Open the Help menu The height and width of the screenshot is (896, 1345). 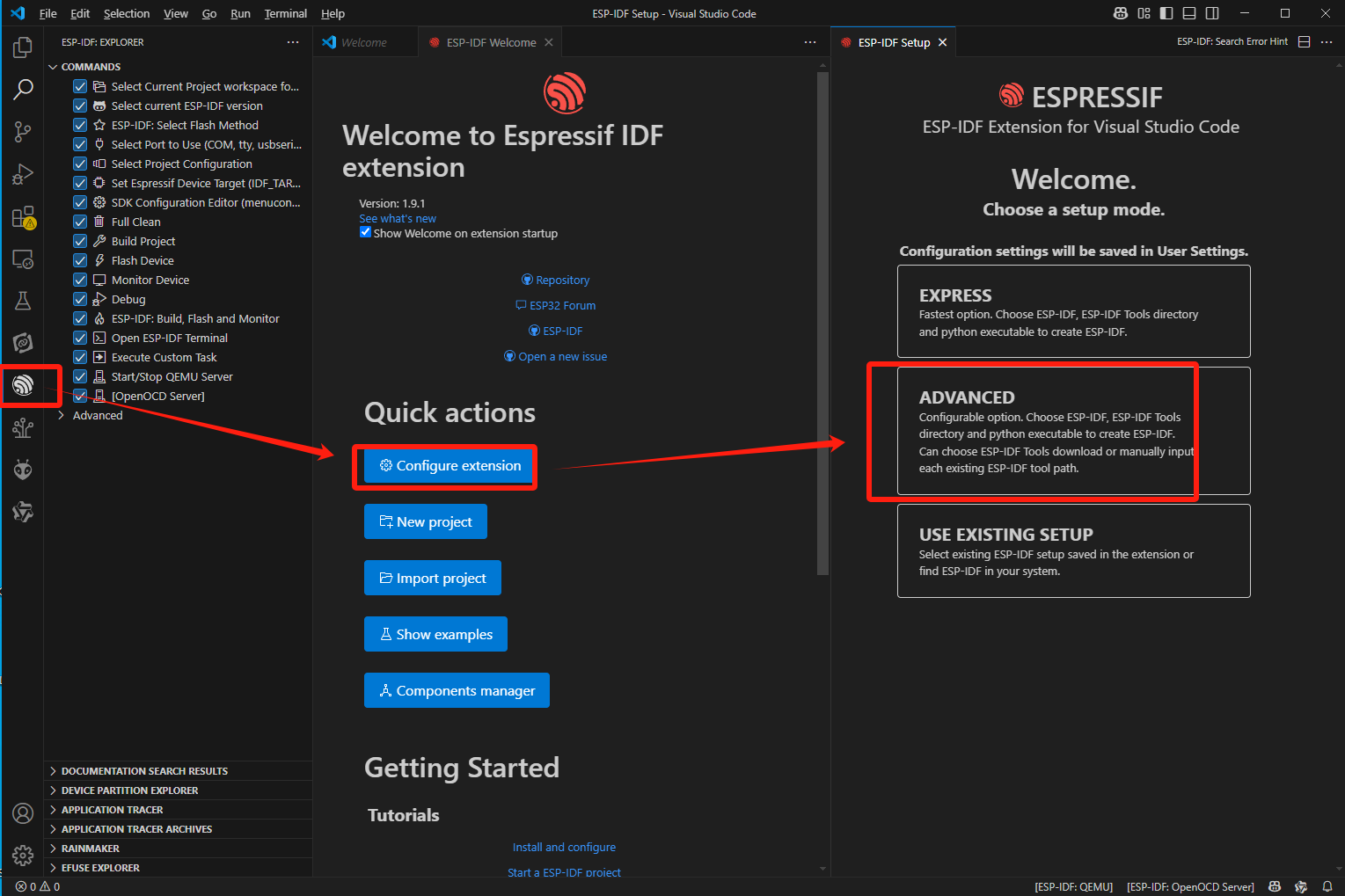click(x=333, y=13)
